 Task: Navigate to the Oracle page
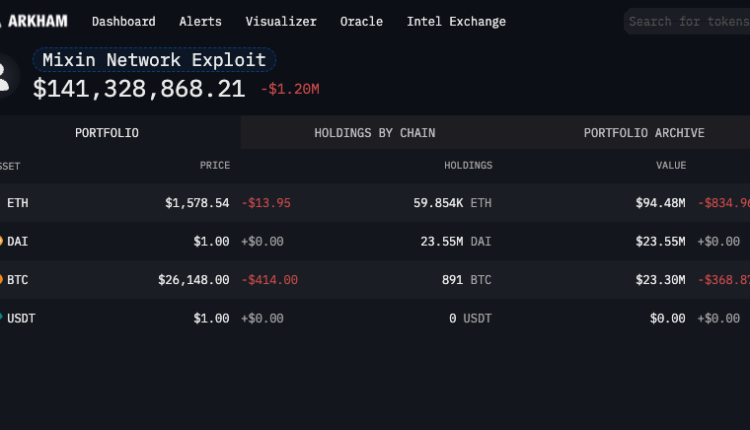(x=361, y=21)
